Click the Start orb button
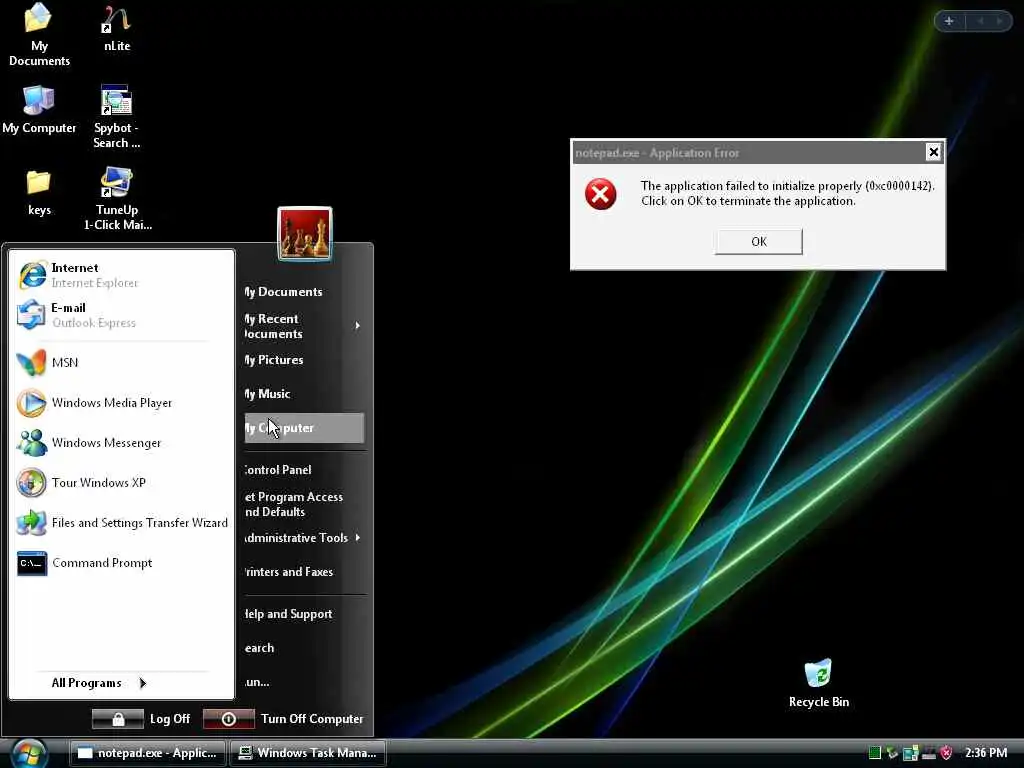Screen dimensions: 1024x768 29,753
